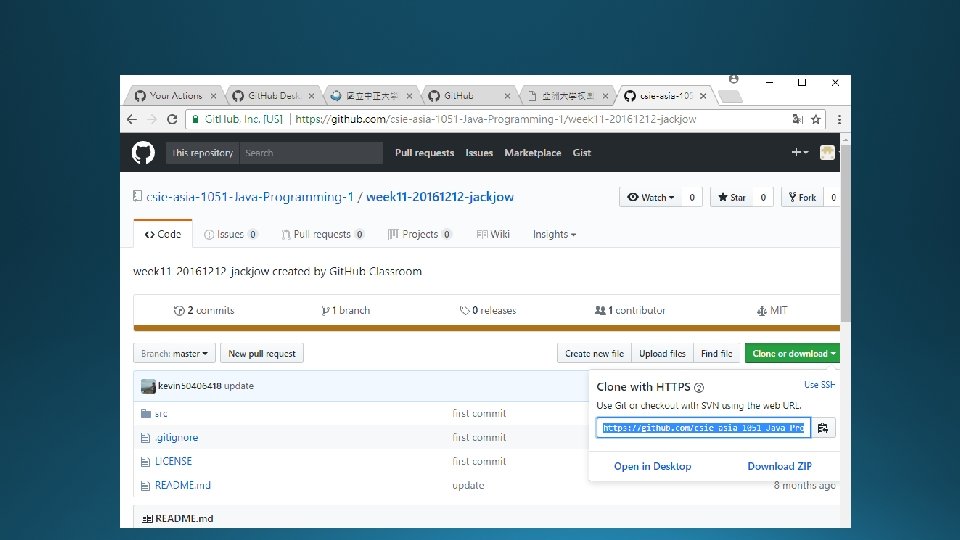Click the HTTPS clone URL field

[703, 428]
